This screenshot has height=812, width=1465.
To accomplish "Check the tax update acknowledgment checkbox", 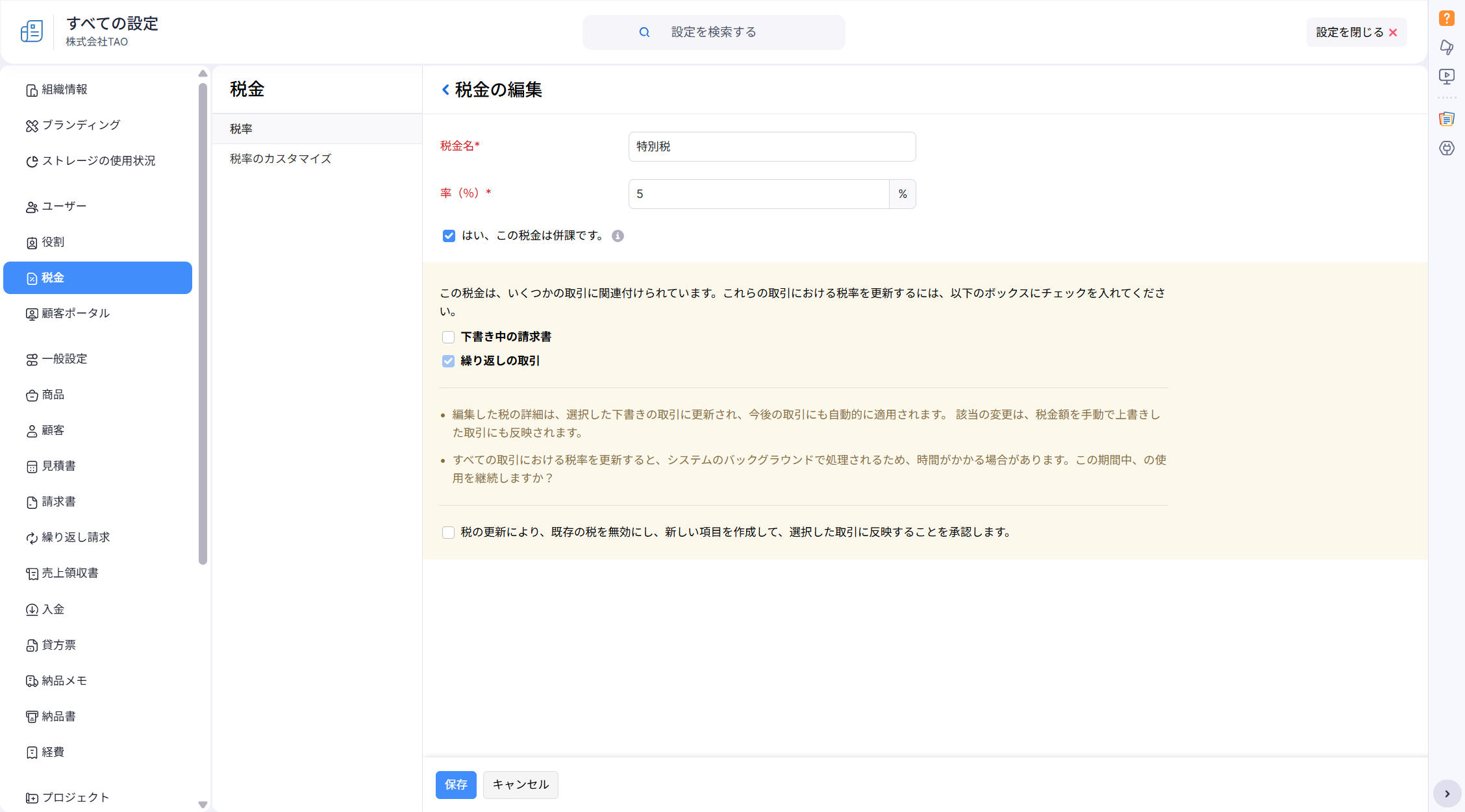I will coord(448,533).
